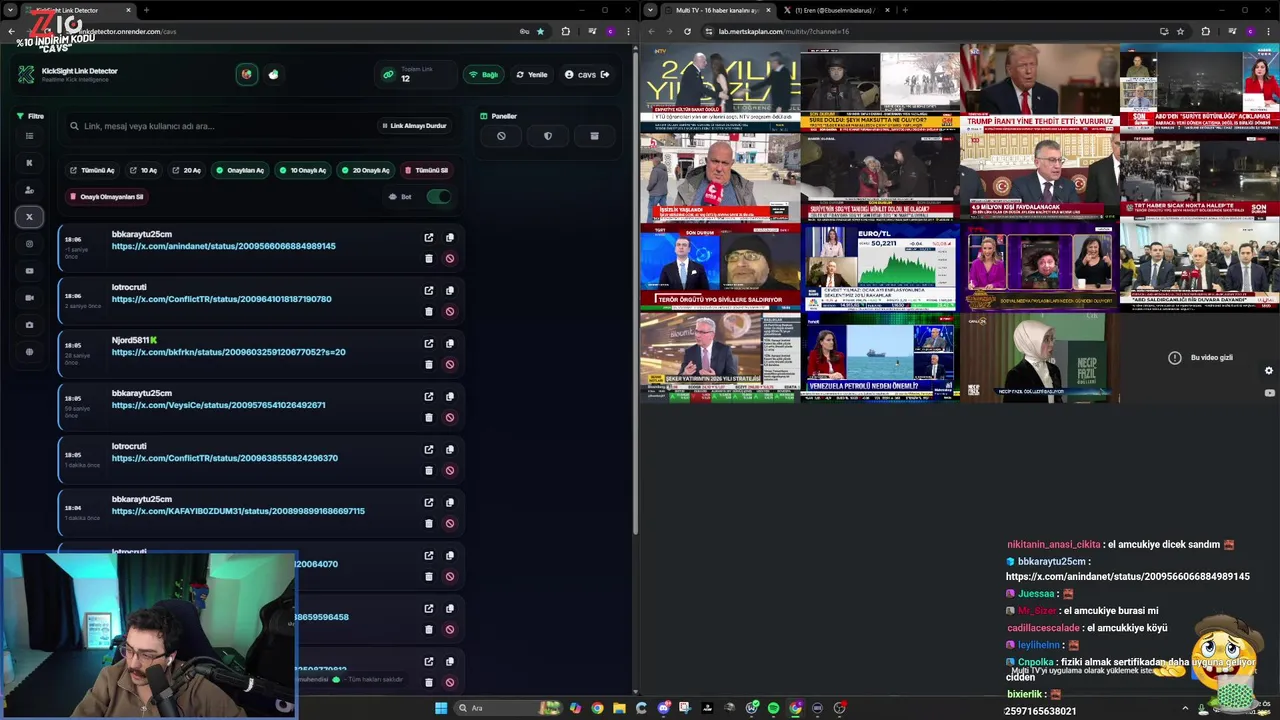Select the Venezuela Petrolü video tile
This screenshot has height=720, width=1280.
coord(880,358)
